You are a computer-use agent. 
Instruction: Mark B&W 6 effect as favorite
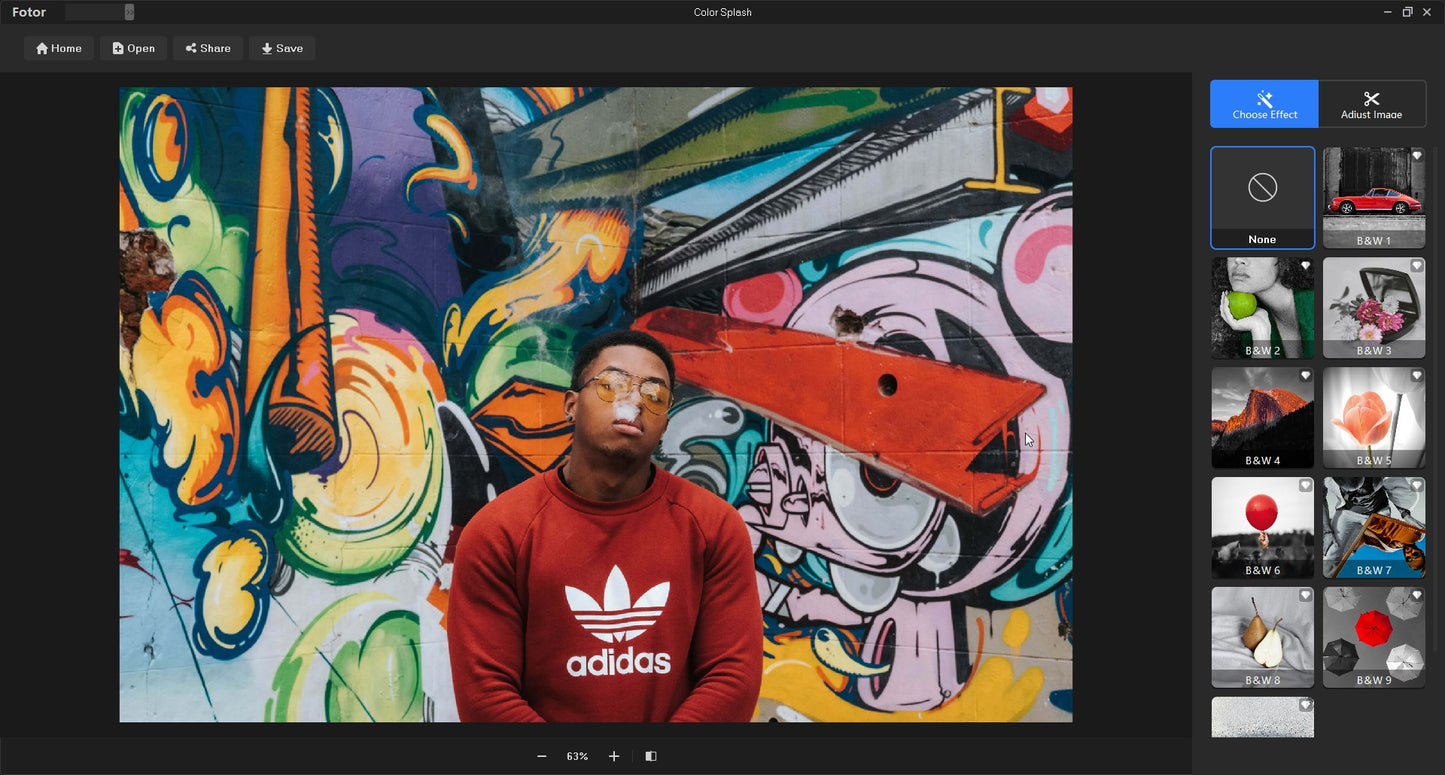coord(1305,486)
